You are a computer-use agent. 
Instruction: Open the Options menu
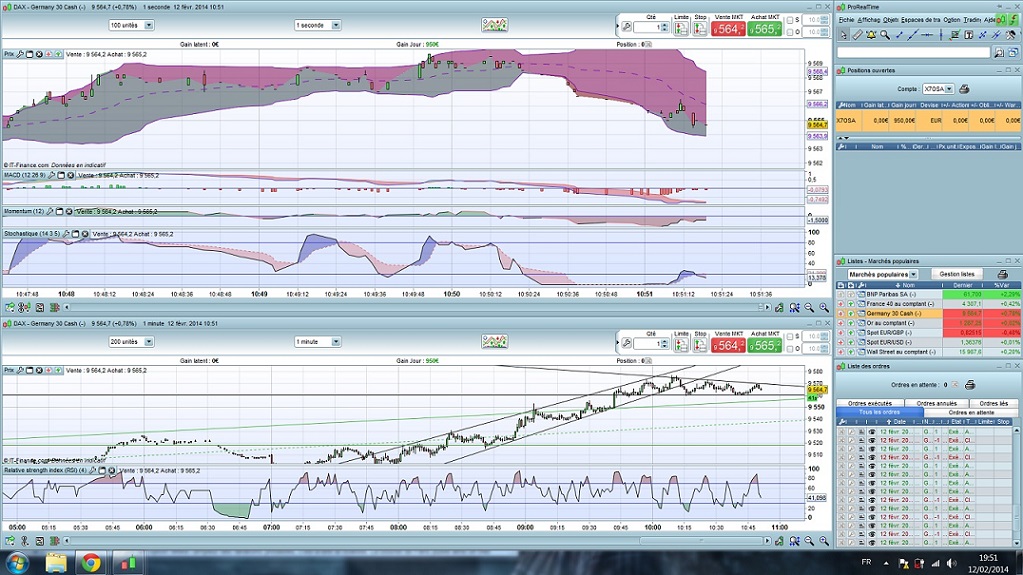[x=952, y=20]
